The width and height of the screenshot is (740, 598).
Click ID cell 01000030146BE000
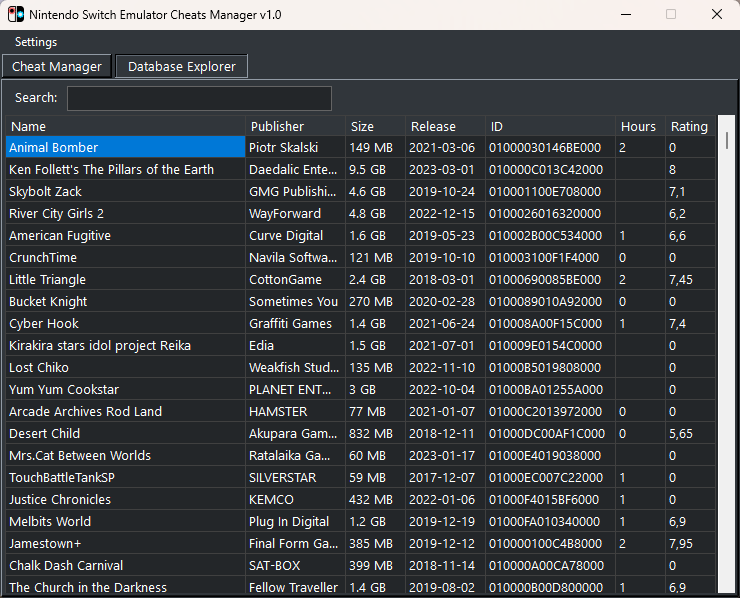pos(550,148)
